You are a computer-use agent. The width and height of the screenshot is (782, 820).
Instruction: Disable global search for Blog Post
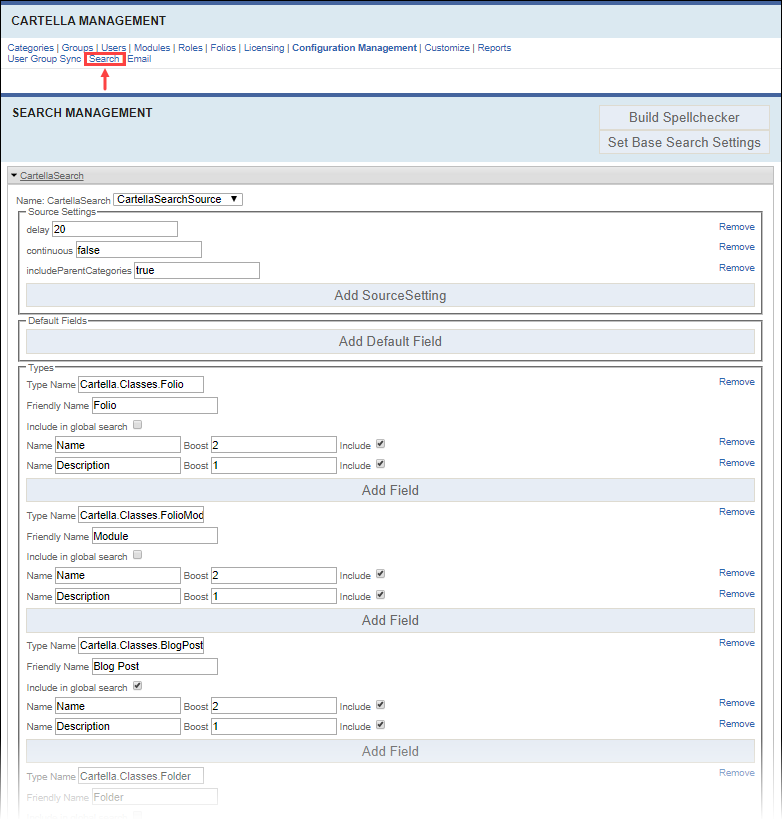click(138, 686)
